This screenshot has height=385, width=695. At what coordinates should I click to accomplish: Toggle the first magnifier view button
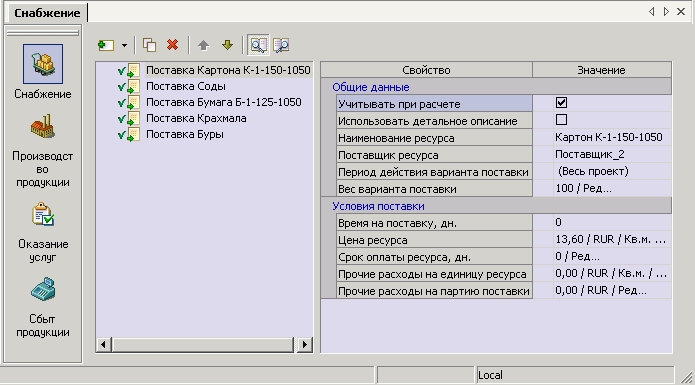258,45
